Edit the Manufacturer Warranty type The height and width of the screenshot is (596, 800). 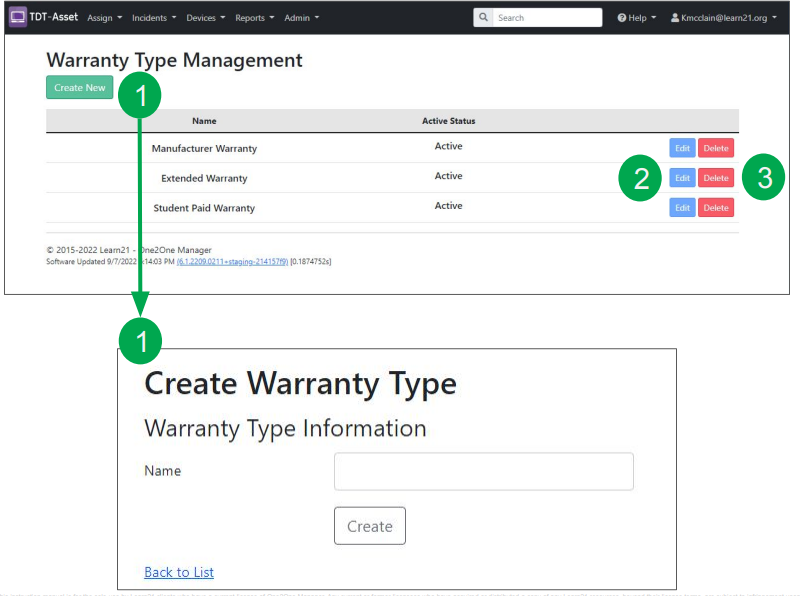(x=682, y=148)
